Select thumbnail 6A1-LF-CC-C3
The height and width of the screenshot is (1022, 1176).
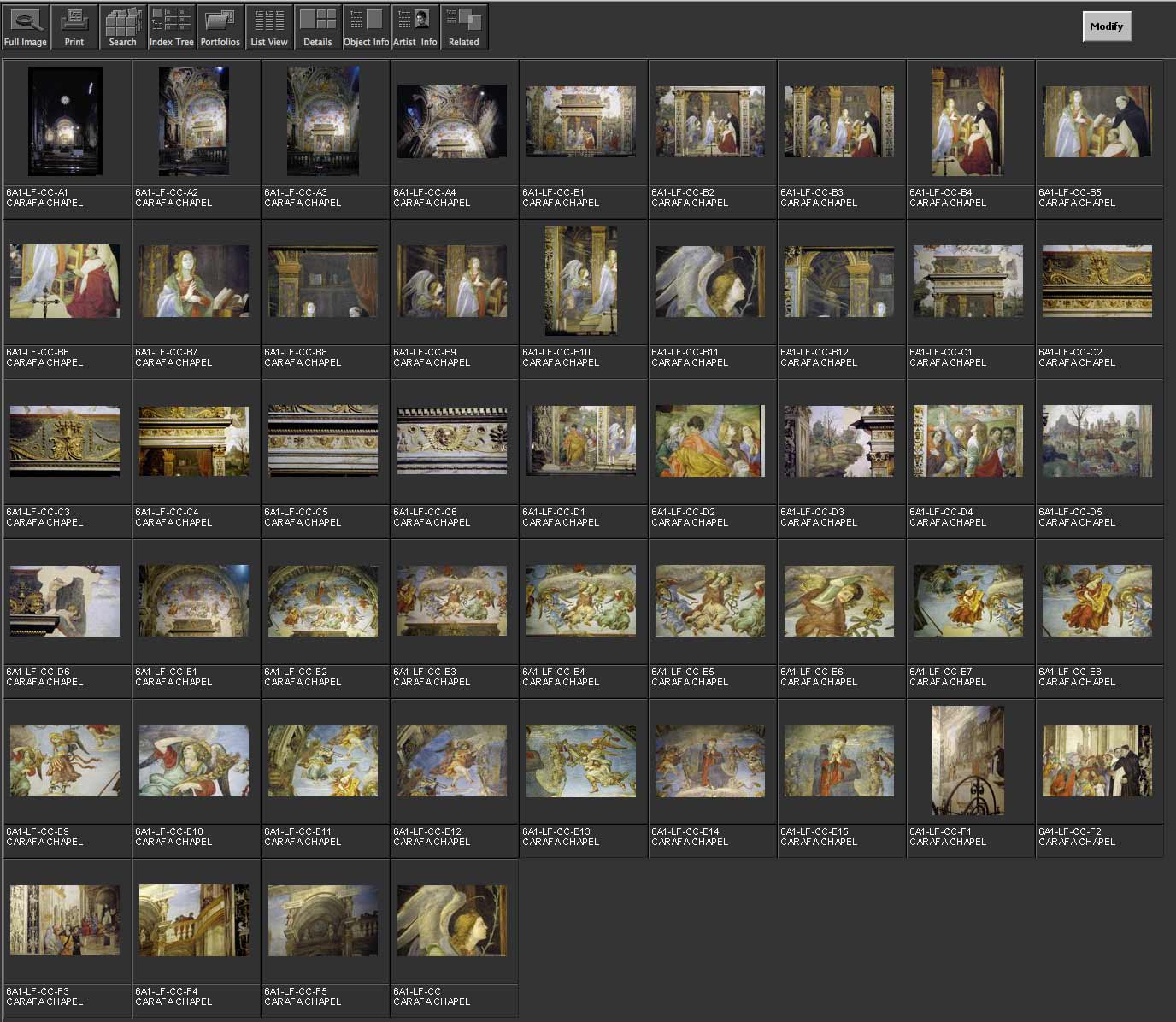tap(65, 441)
